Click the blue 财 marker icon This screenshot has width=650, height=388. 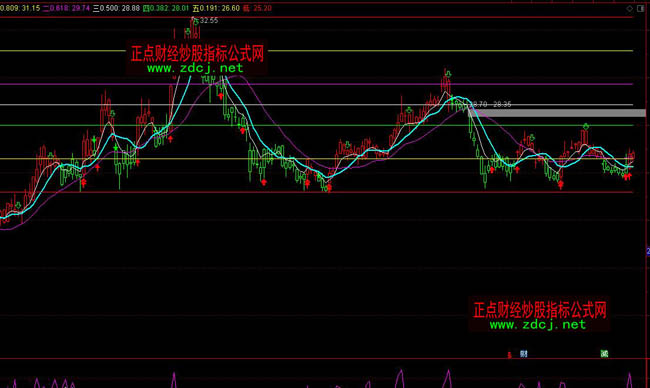[x=524, y=354]
